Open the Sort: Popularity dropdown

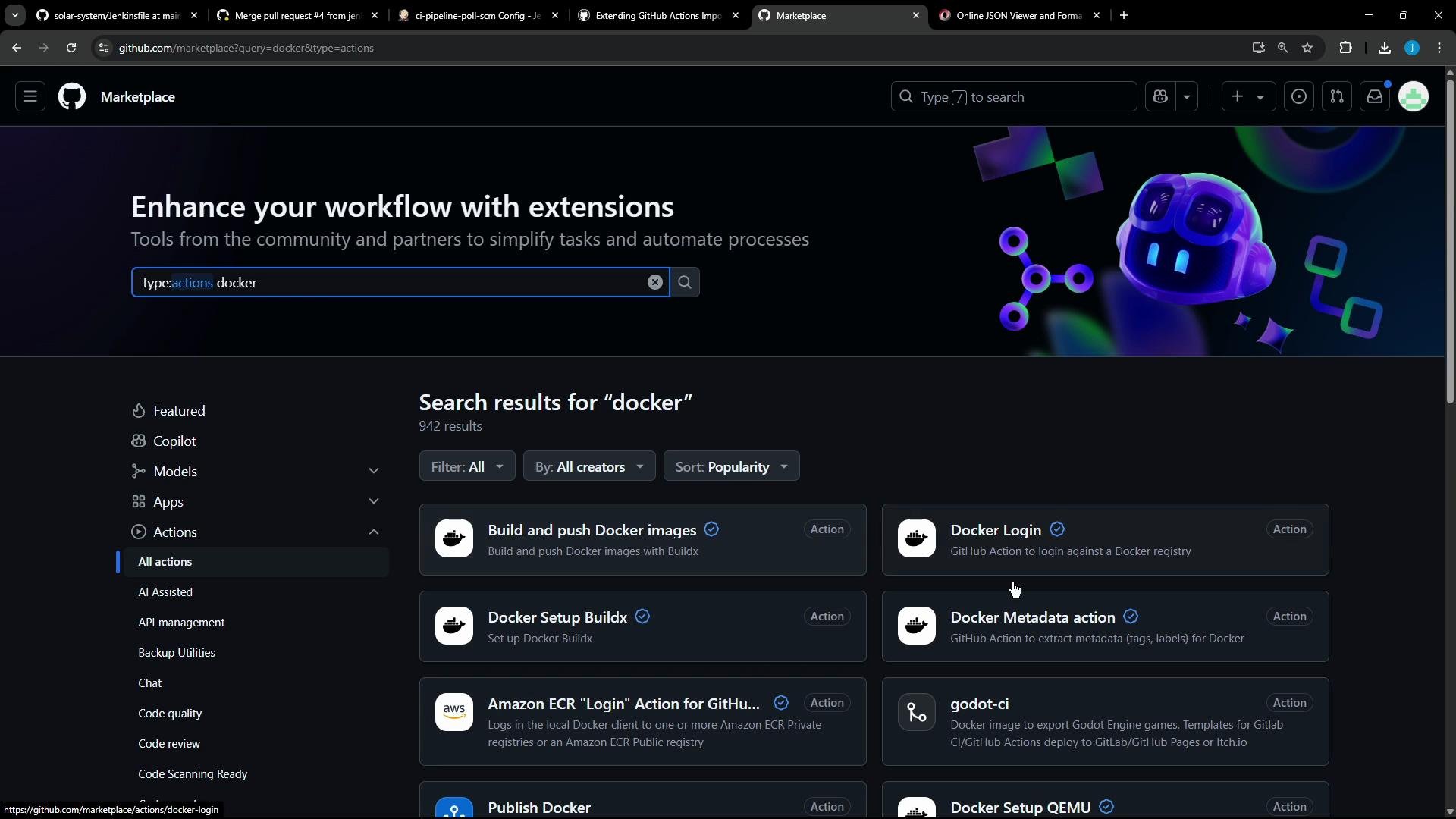[731, 466]
